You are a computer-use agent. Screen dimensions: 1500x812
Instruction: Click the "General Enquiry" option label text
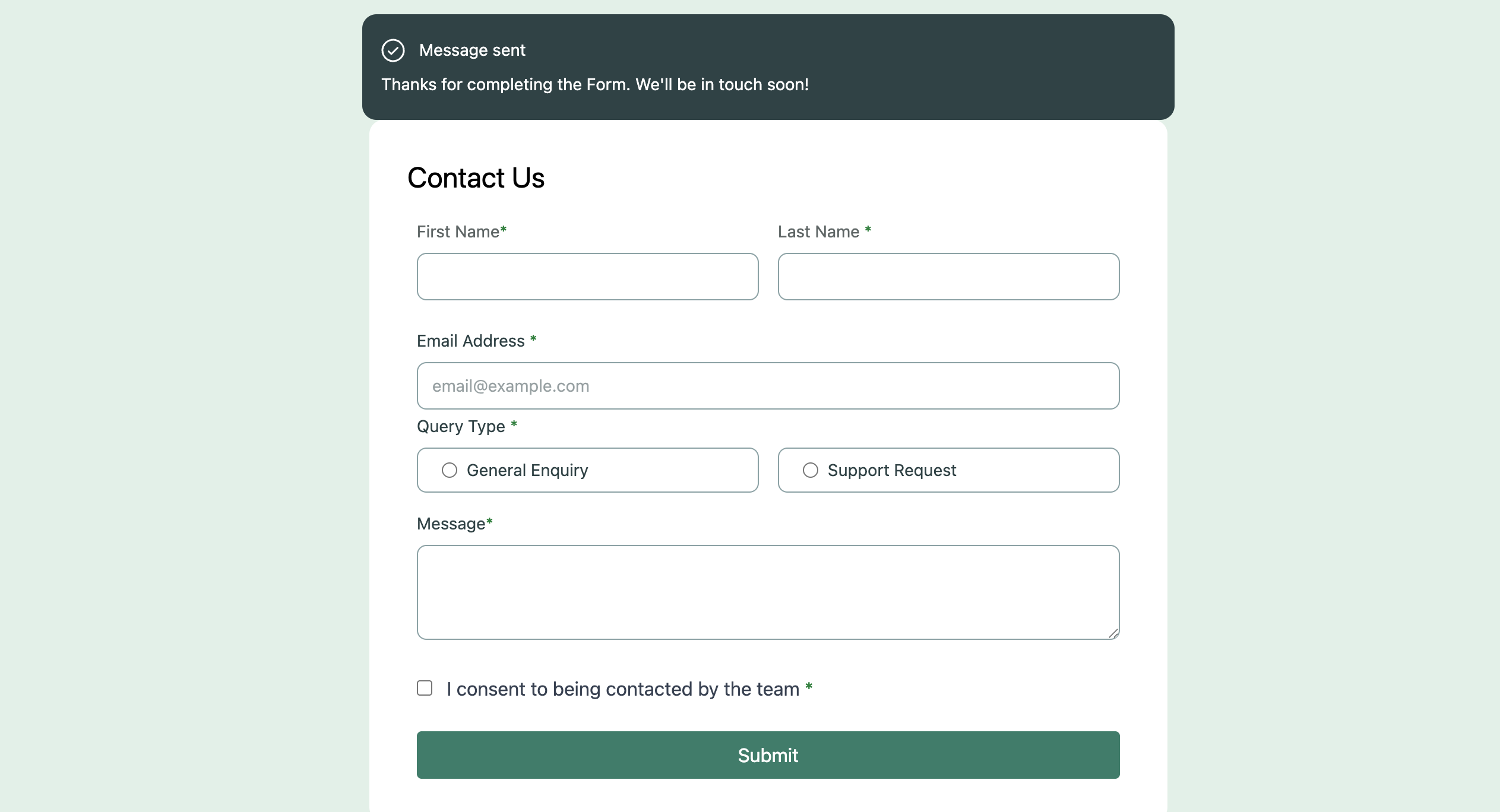(x=527, y=470)
